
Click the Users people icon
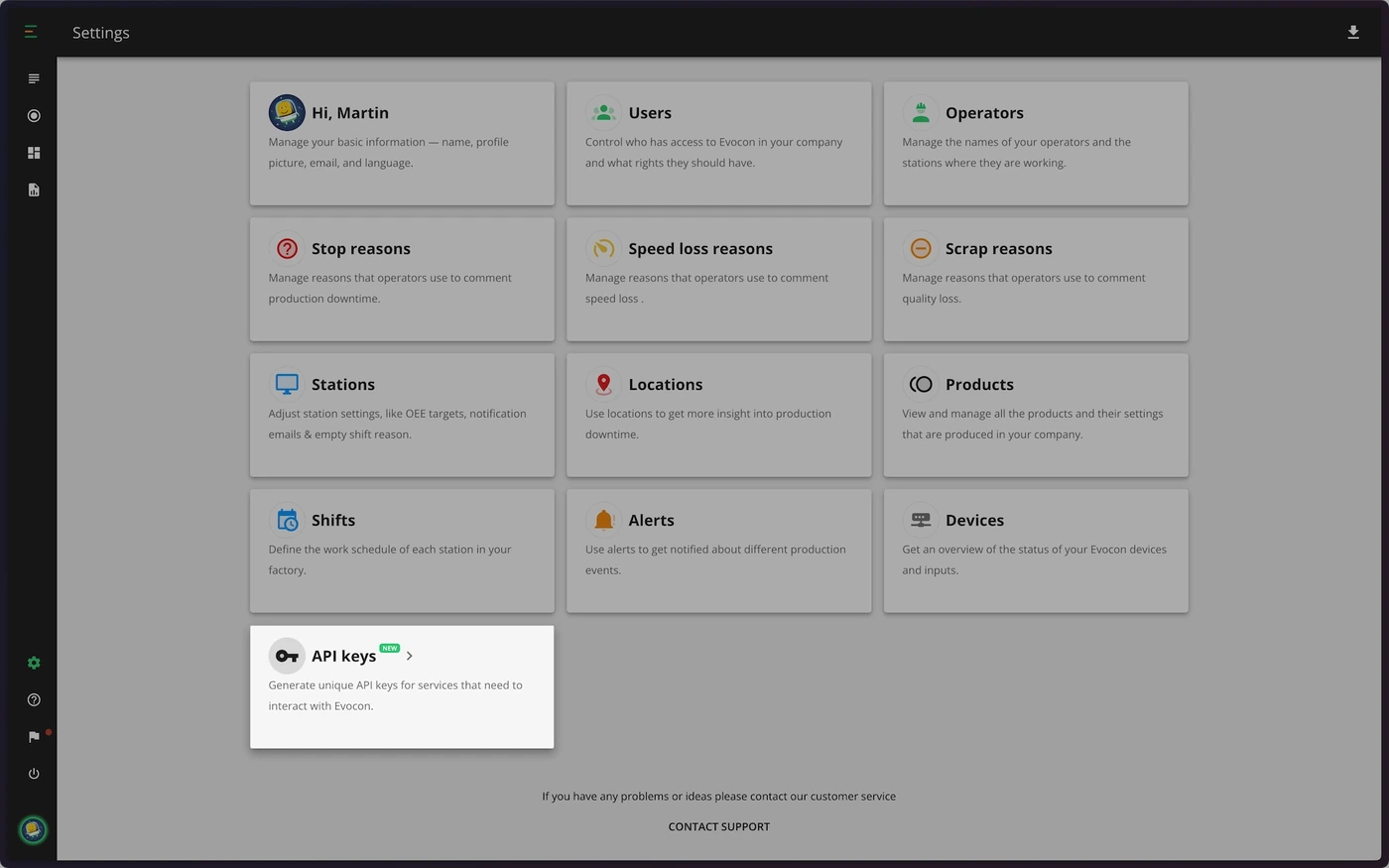(603, 112)
